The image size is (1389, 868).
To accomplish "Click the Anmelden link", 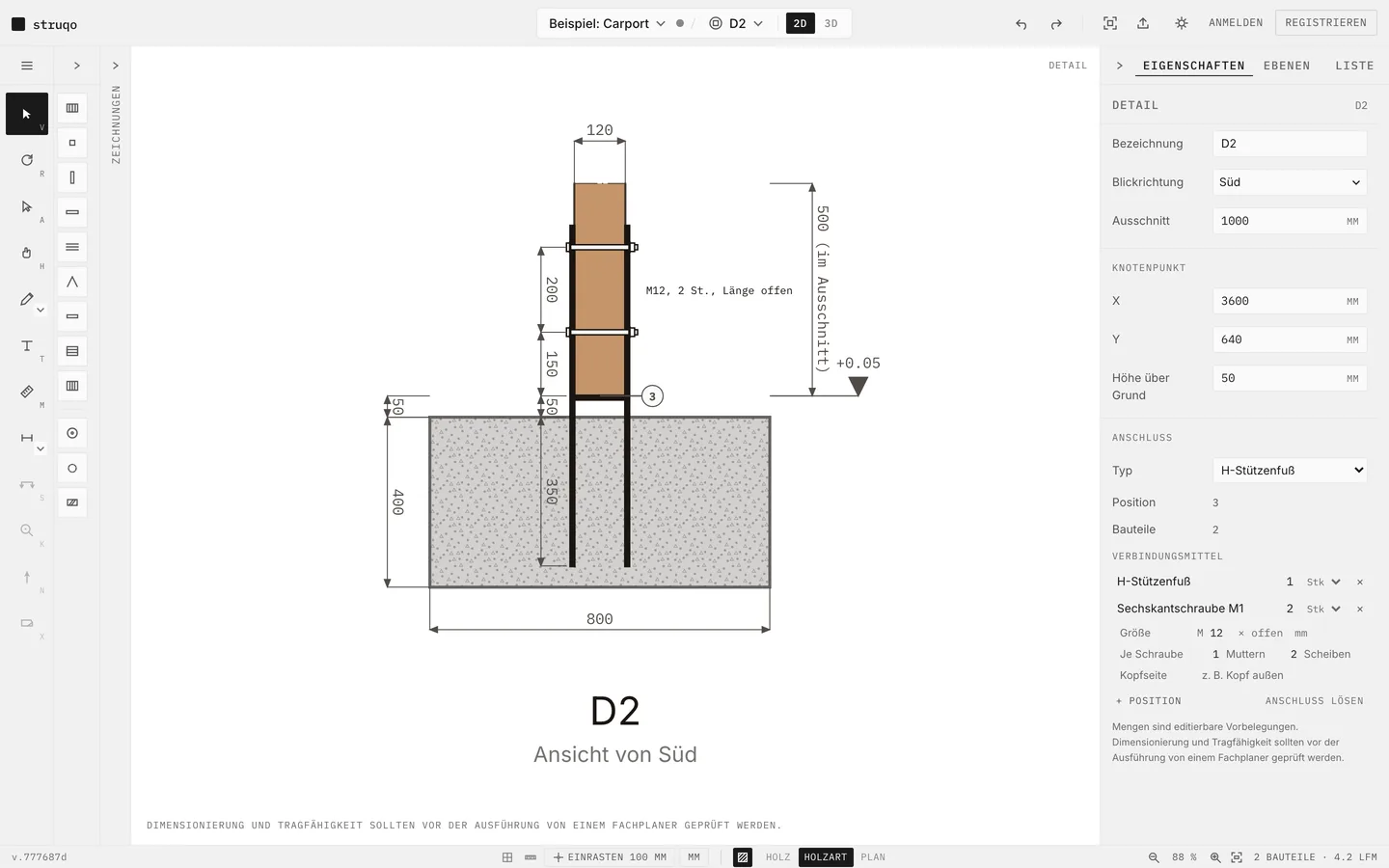I will click(x=1236, y=23).
